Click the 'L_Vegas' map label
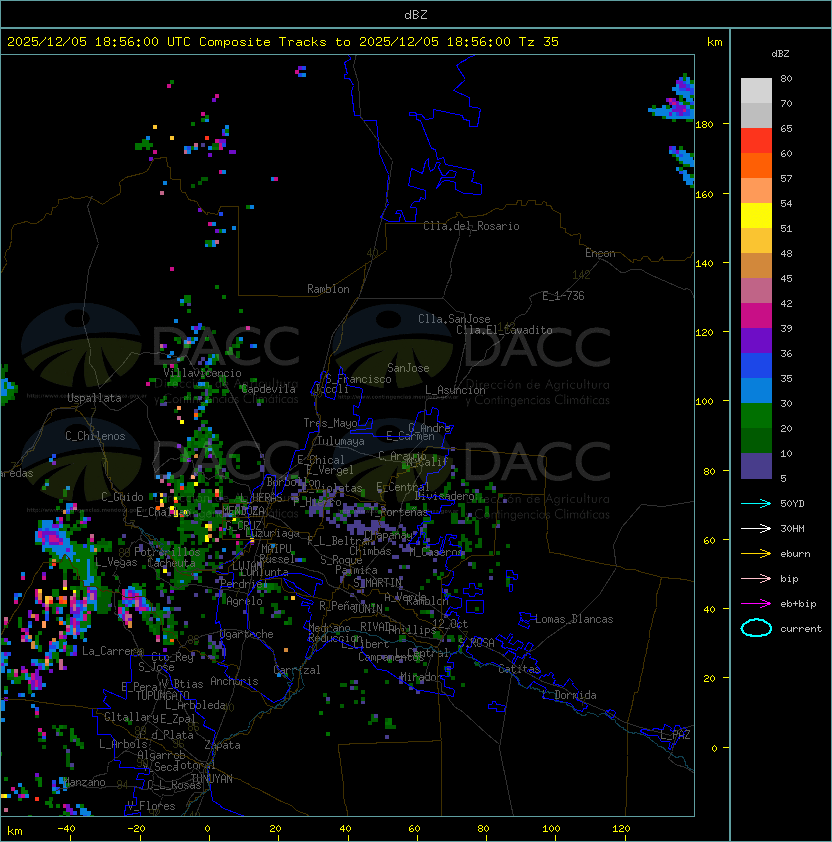This screenshot has height=842, width=832. tap(116, 562)
